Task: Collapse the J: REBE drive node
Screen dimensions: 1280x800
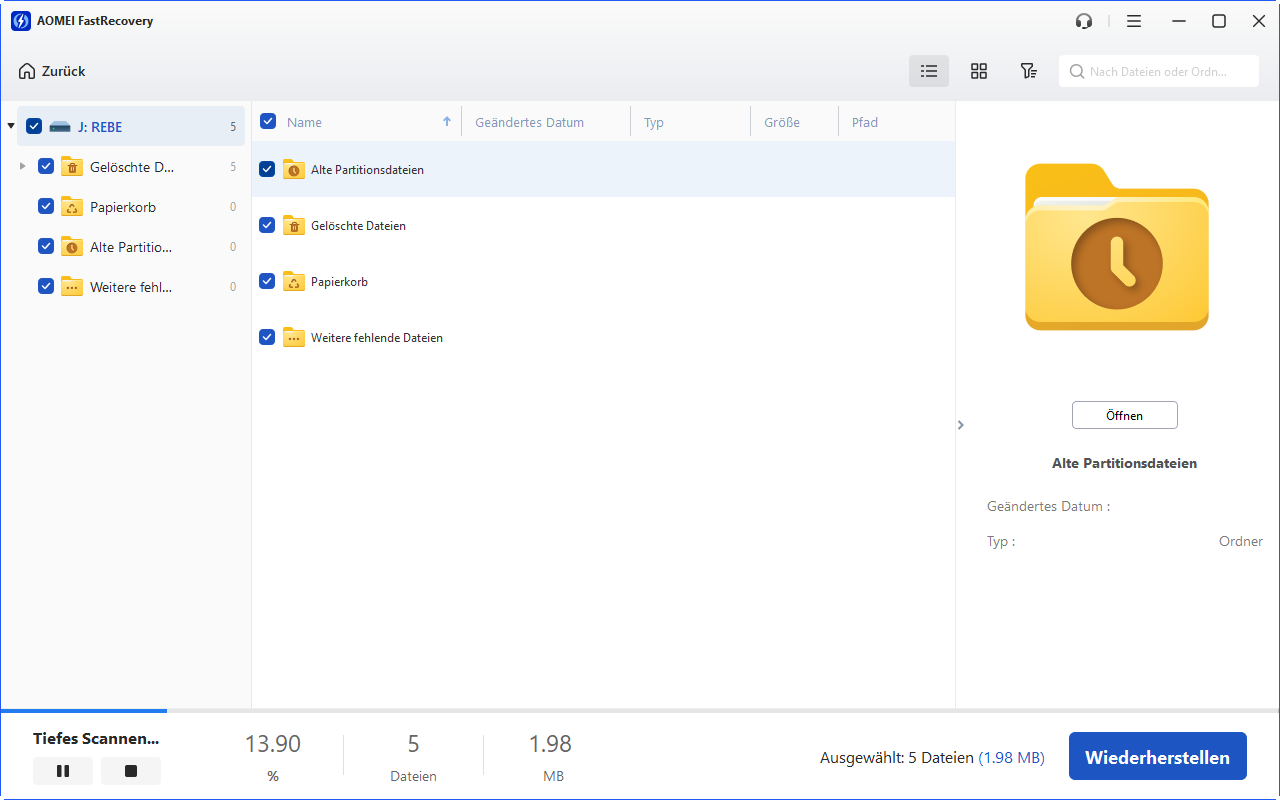Action: pos(11,127)
